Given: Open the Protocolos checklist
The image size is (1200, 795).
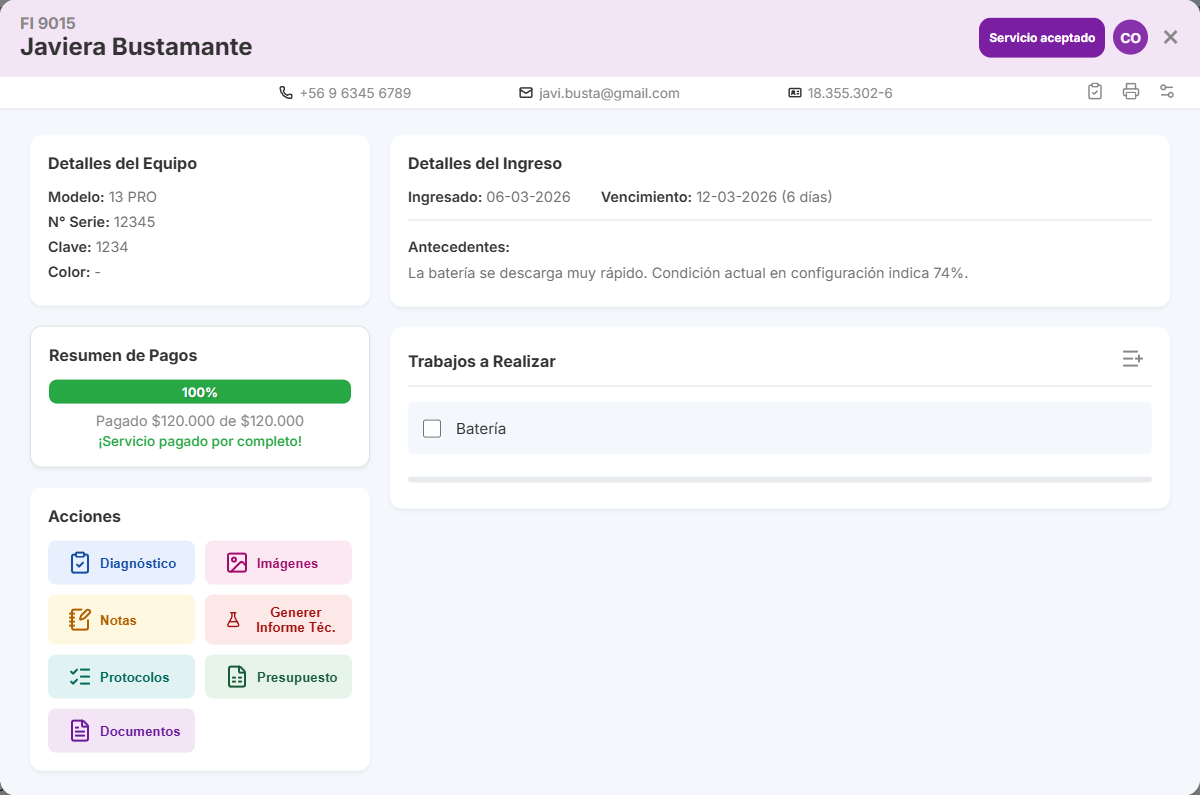Looking at the screenshot, I should pyautogui.click(x=122, y=677).
